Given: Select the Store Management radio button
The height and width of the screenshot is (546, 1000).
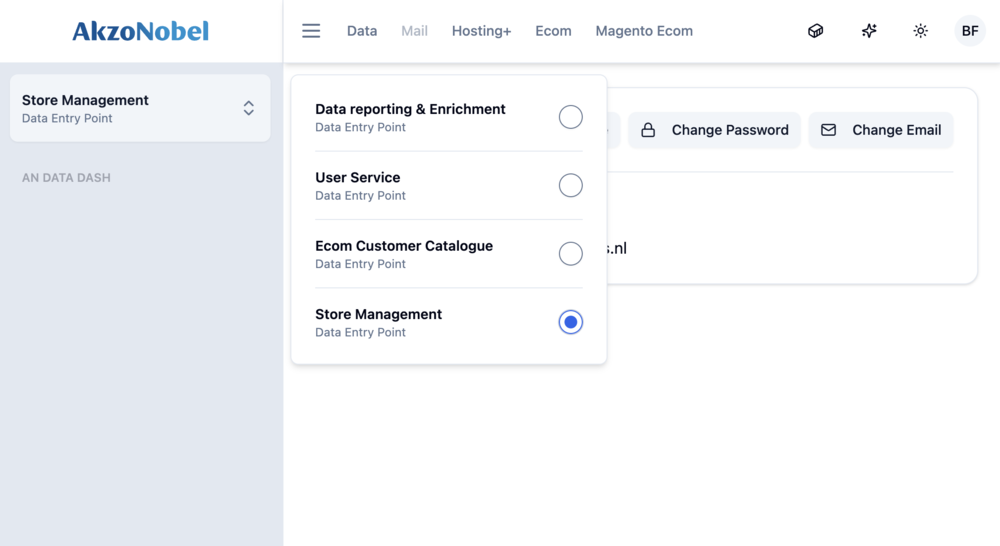Looking at the screenshot, I should [570, 322].
